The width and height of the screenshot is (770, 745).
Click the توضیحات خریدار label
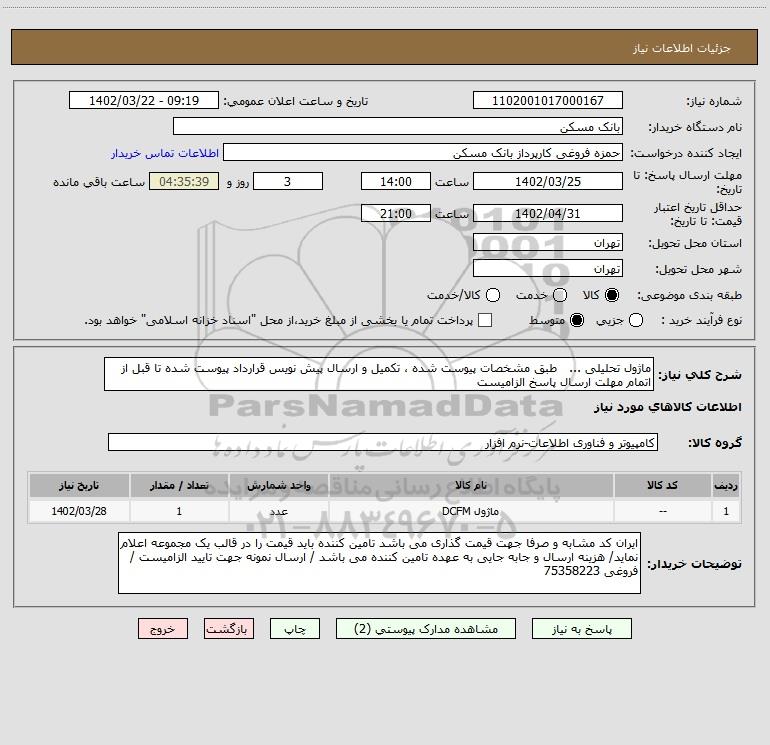[694, 564]
